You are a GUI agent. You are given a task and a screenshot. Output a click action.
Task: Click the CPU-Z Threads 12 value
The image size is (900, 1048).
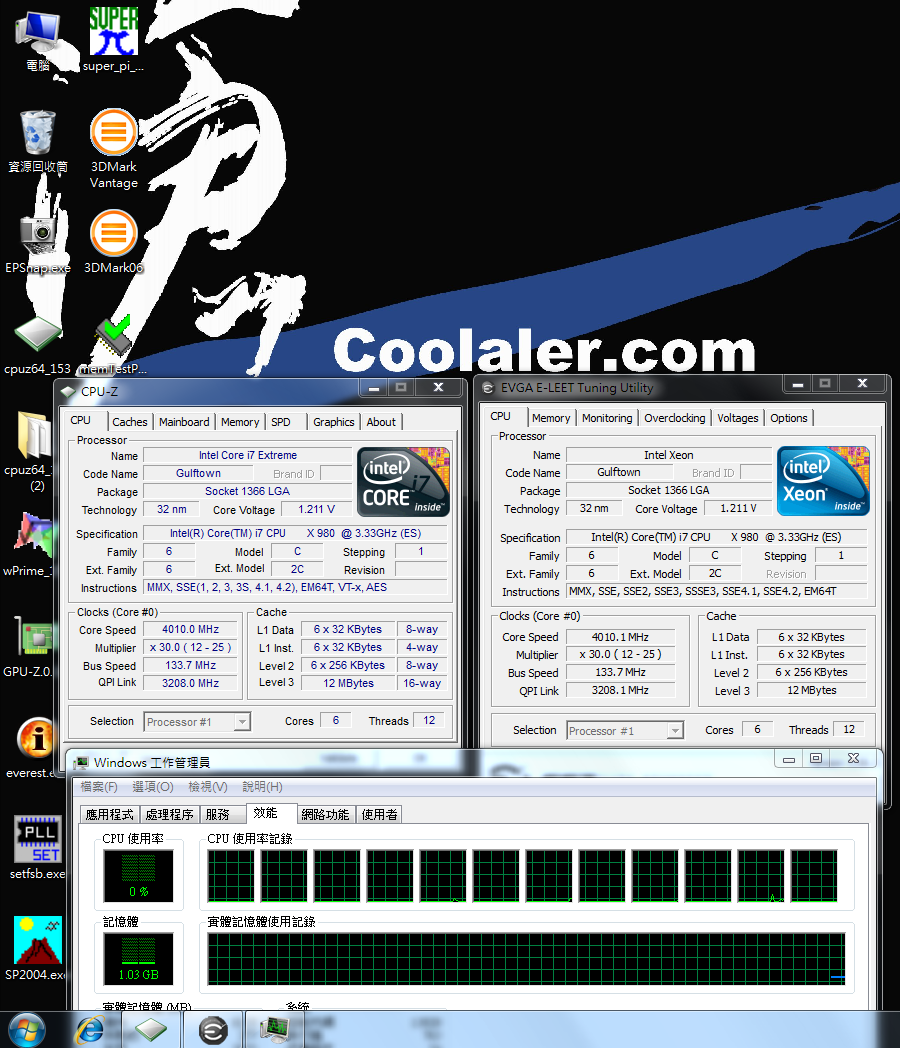click(x=429, y=720)
